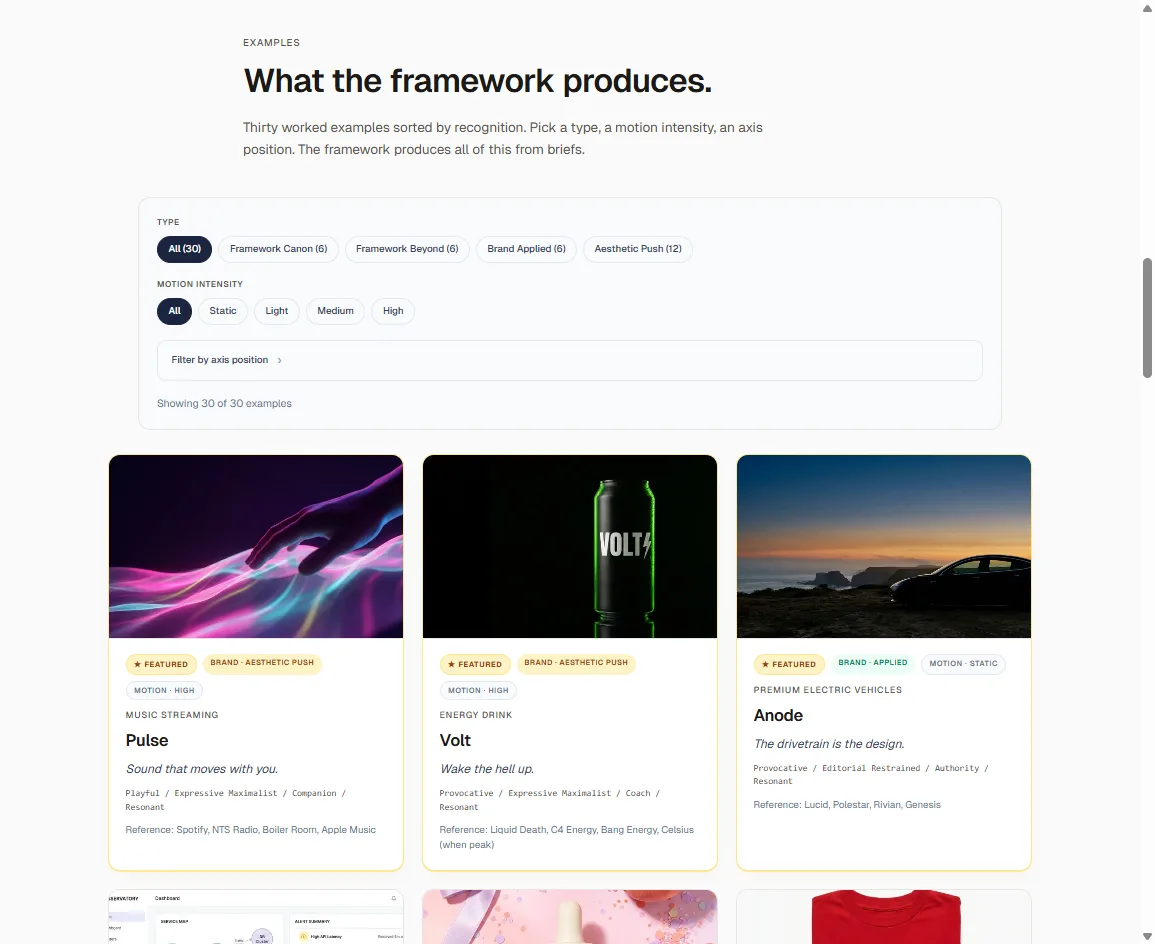The image size is (1155, 944).
Task: Click 'PREMIUM ELECTRIC VEHICLES' label
Action: click(x=827, y=690)
